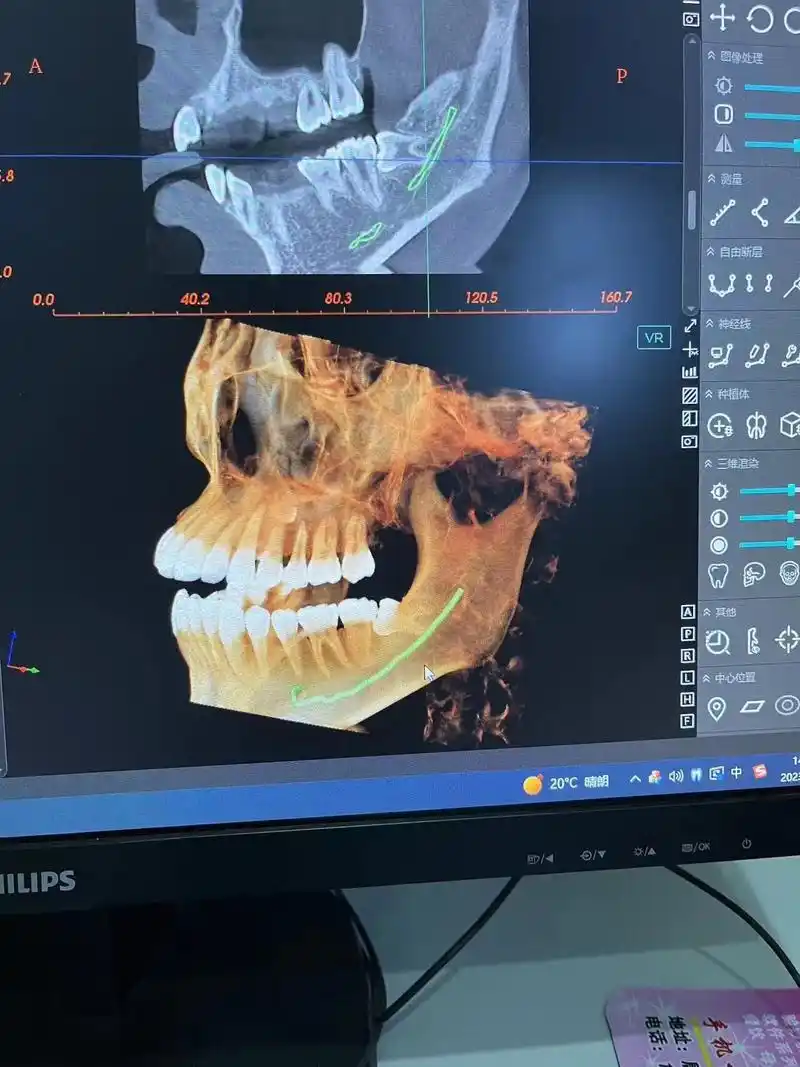Click the 中 input method indicator
The height and width of the screenshot is (1067, 800).
pos(737,773)
